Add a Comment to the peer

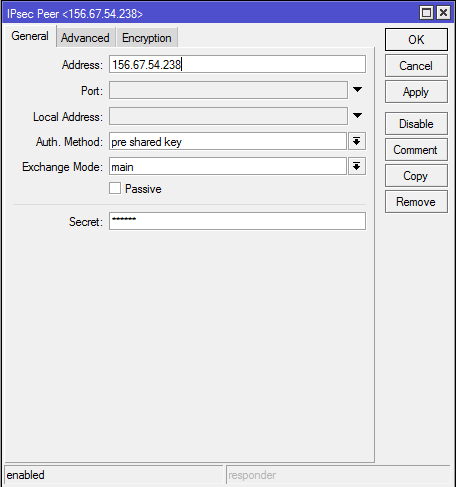(x=416, y=150)
